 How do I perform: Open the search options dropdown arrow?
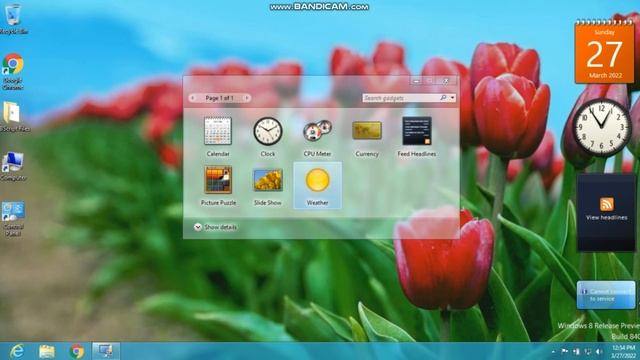pos(452,98)
